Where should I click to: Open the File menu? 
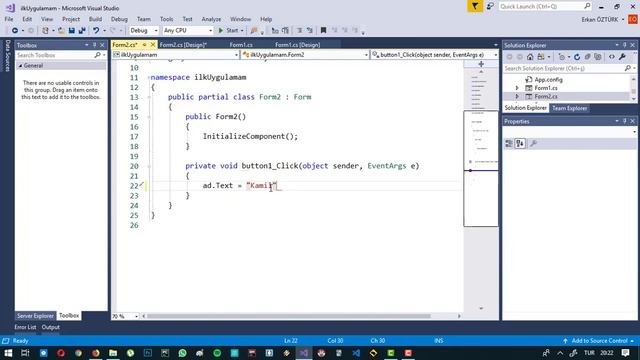(x=9, y=19)
